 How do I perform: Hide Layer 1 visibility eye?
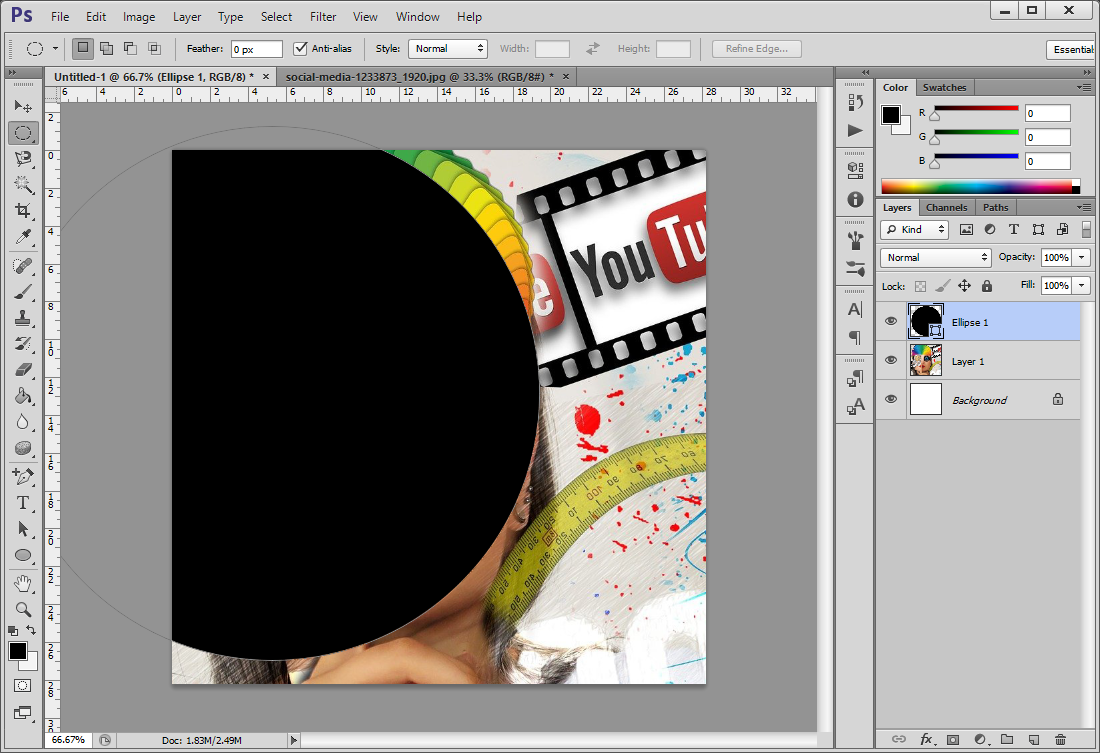click(891, 360)
